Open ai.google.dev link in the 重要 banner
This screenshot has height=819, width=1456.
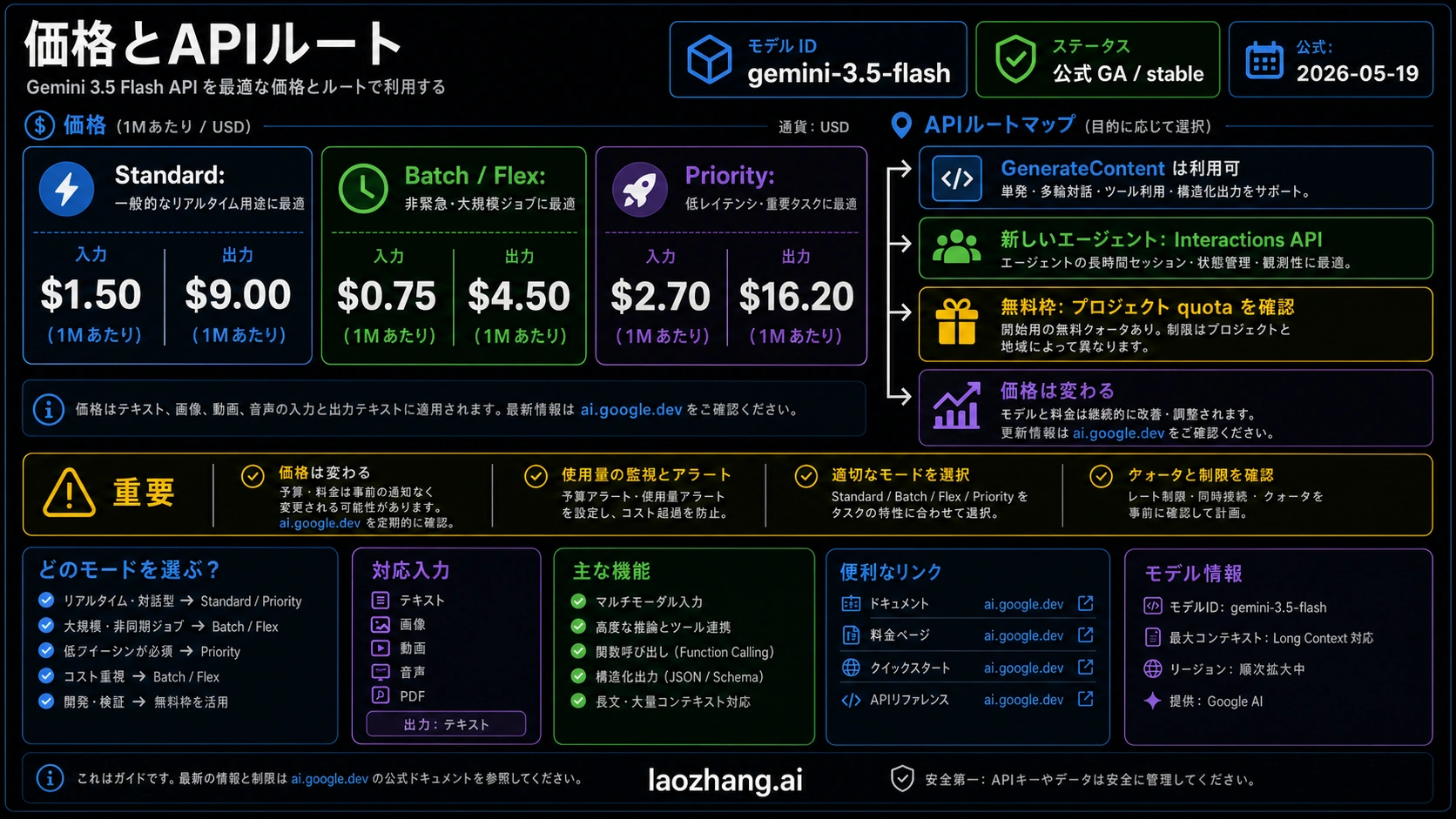click(x=320, y=523)
